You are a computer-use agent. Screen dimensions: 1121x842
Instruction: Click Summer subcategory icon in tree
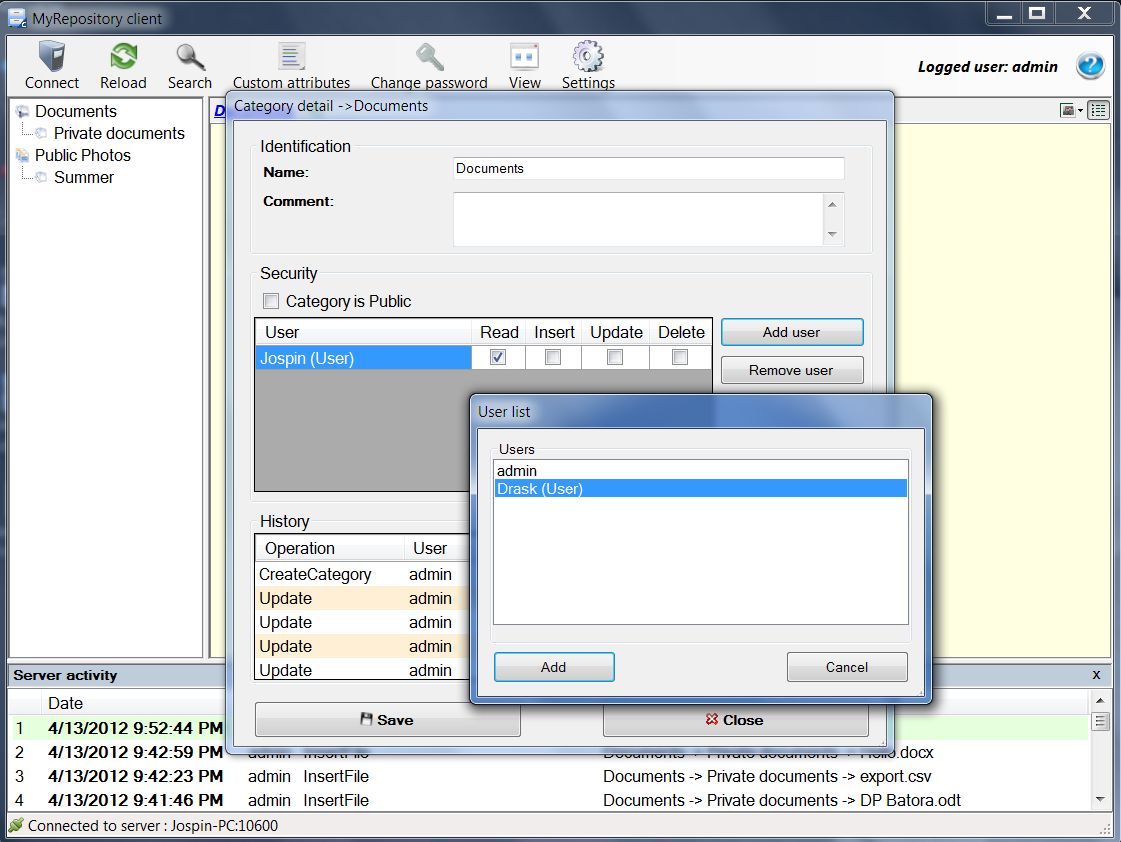point(41,177)
